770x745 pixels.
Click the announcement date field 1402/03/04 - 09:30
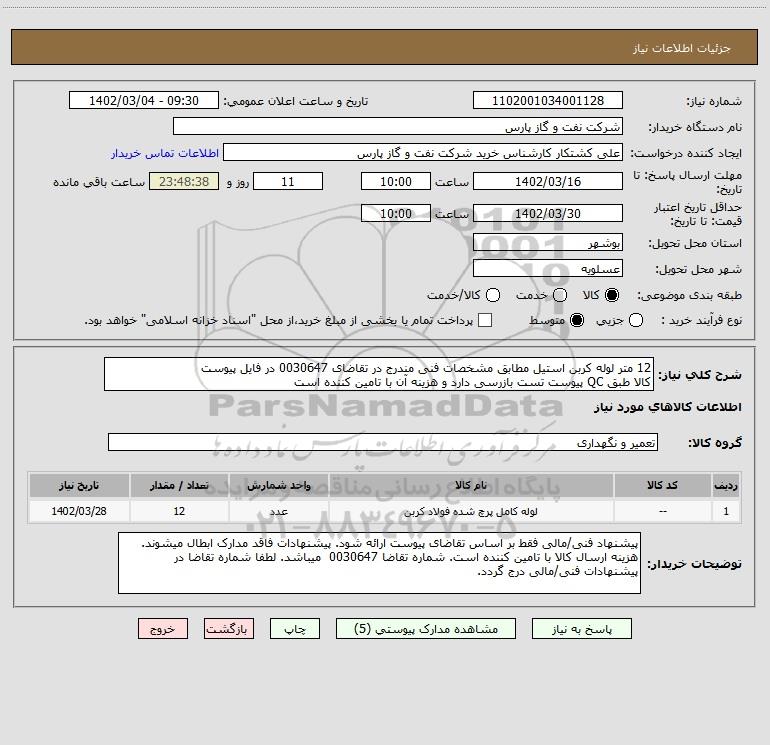click(x=144, y=100)
